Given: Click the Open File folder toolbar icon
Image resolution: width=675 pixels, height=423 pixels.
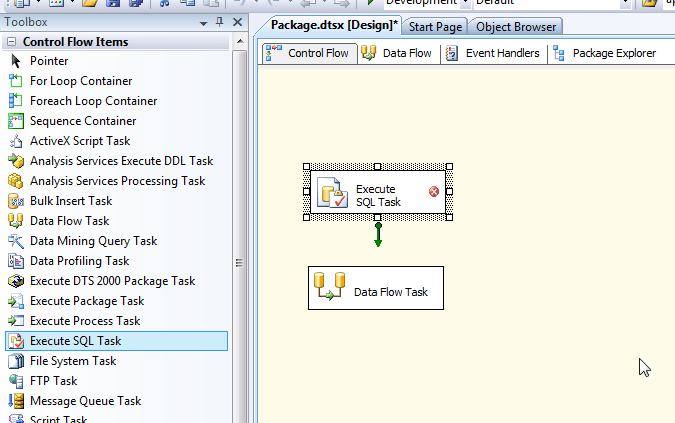Looking at the screenshot, I should pos(90,3).
